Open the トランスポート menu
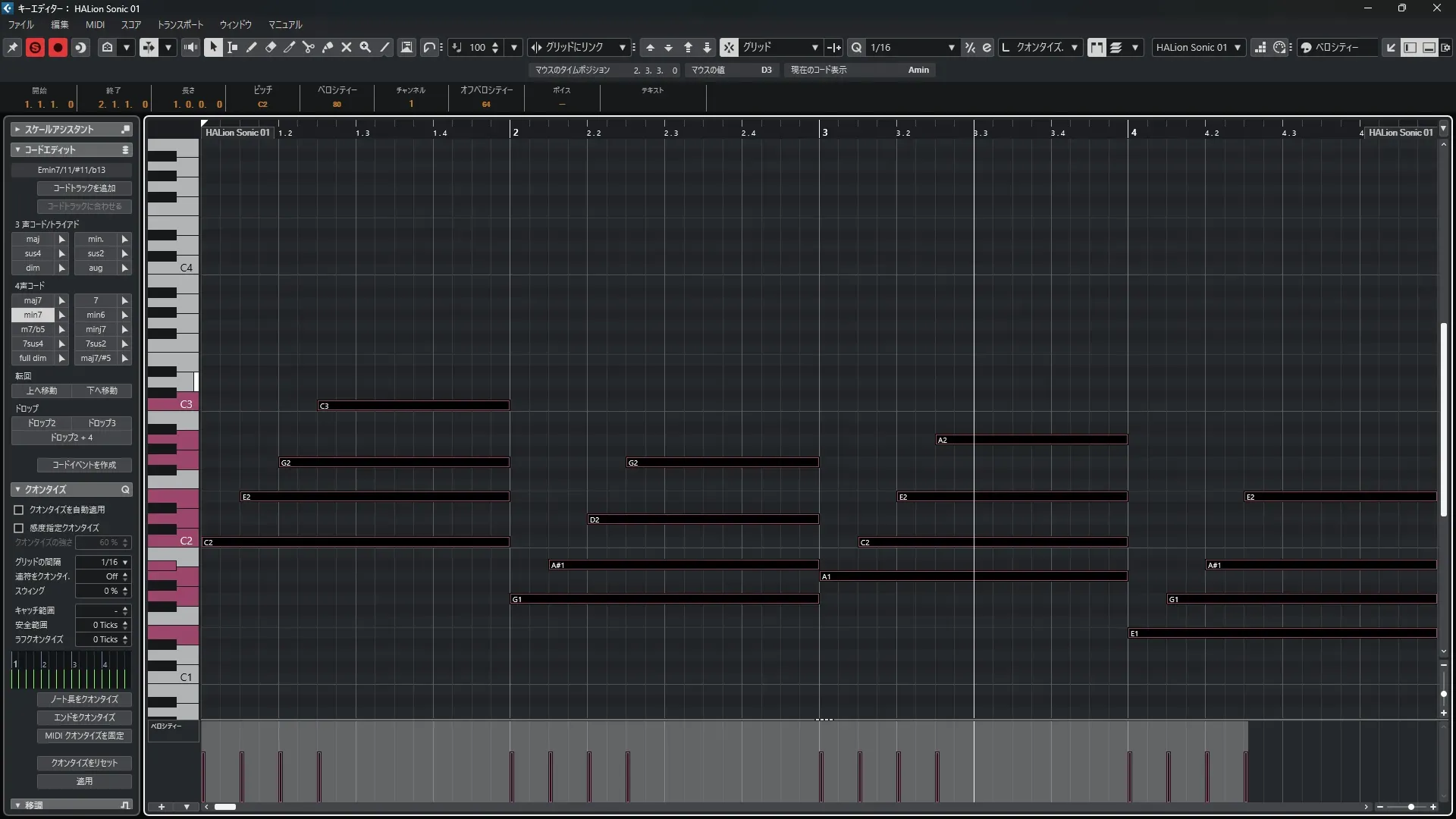This screenshot has width=1456, height=819. (180, 25)
